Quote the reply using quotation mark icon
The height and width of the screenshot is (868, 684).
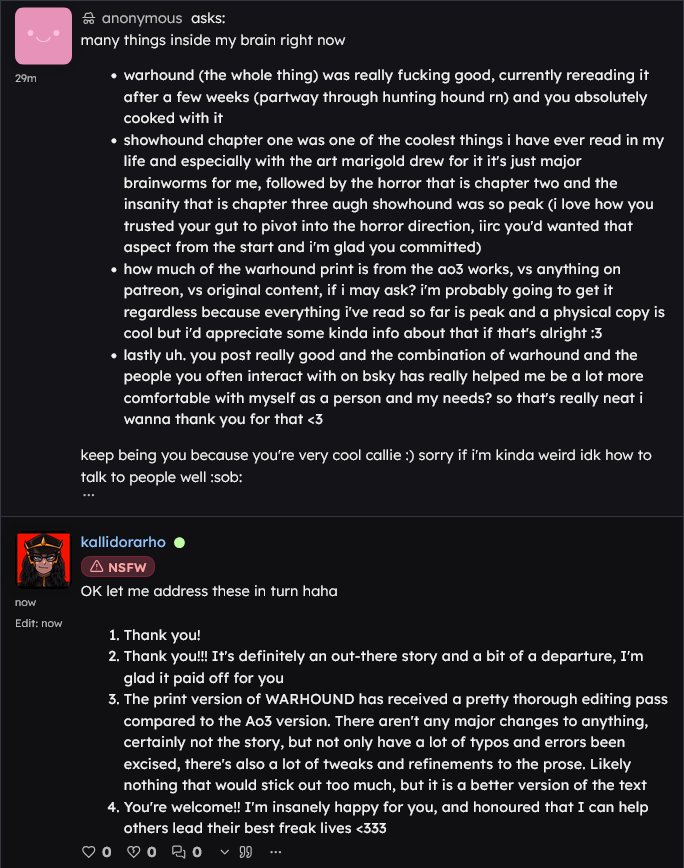point(245,852)
